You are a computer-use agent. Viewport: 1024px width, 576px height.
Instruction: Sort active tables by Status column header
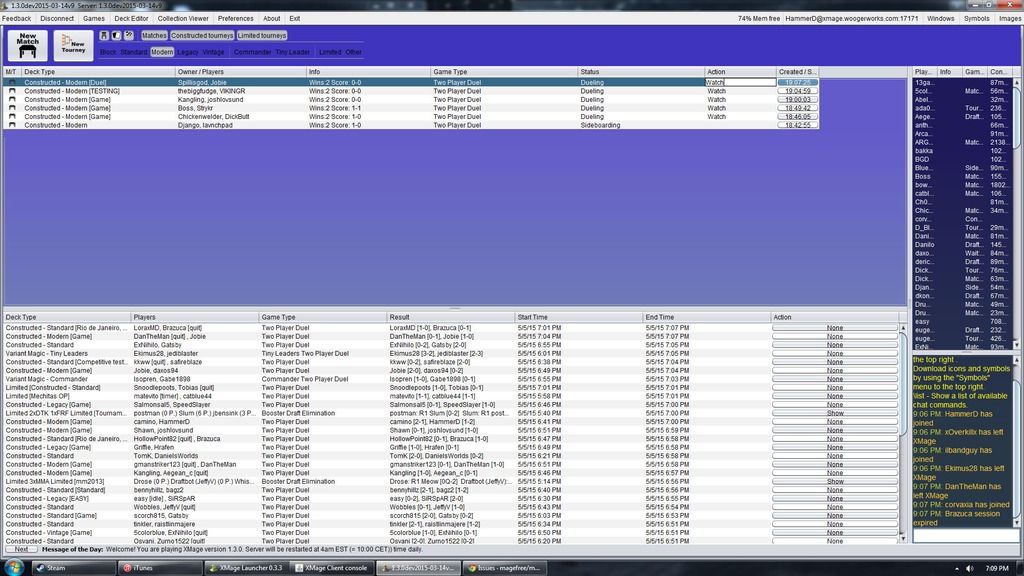(590, 72)
